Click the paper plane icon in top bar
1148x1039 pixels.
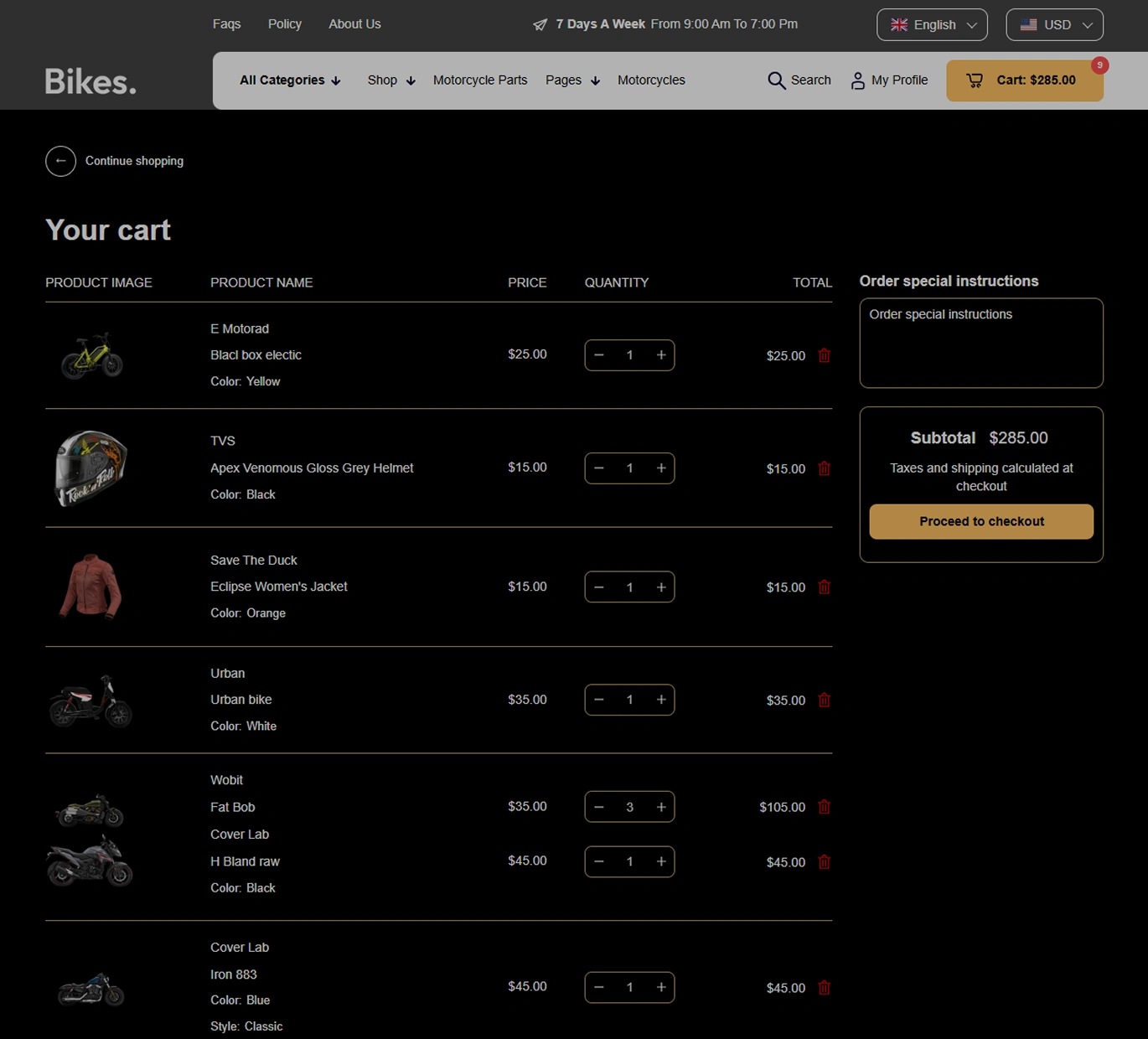pyautogui.click(x=540, y=24)
